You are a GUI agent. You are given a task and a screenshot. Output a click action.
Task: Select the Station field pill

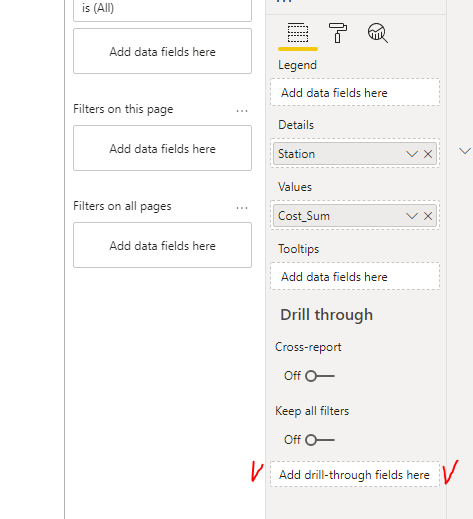click(x=339, y=154)
